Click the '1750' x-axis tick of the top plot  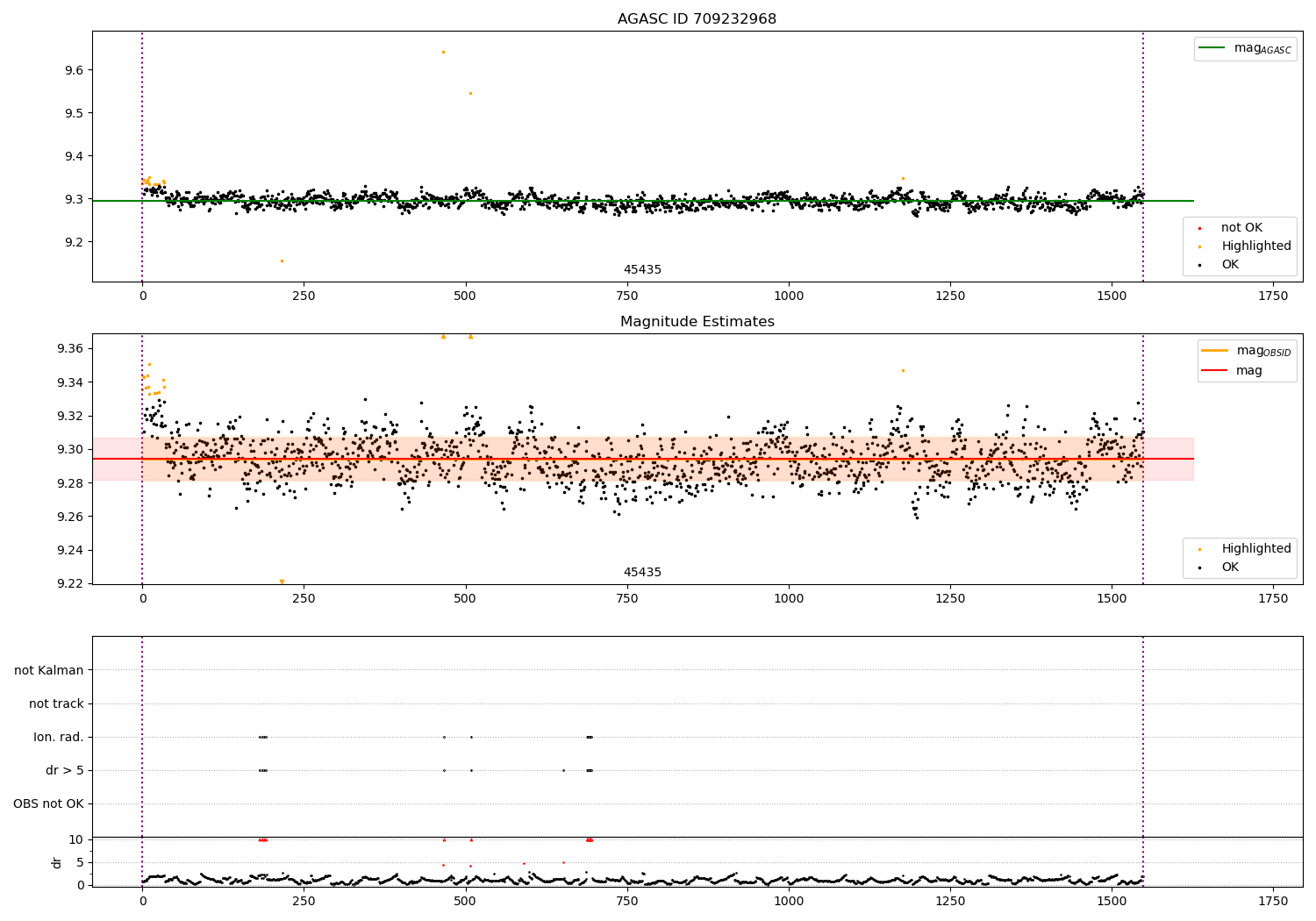pos(1273,296)
